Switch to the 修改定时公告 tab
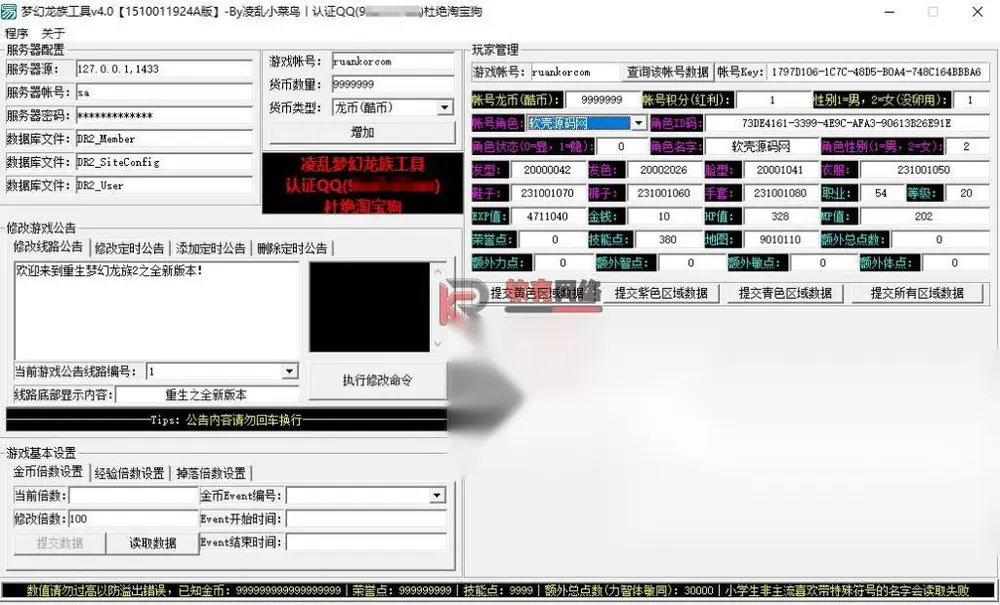 (x=129, y=248)
